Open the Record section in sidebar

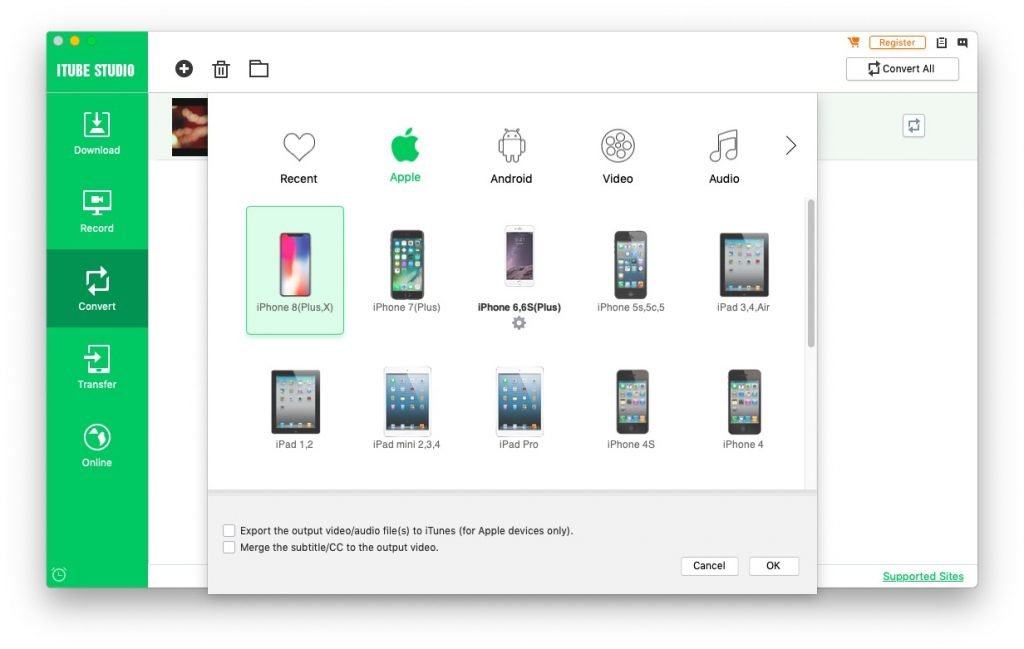pyautogui.click(x=97, y=211)
